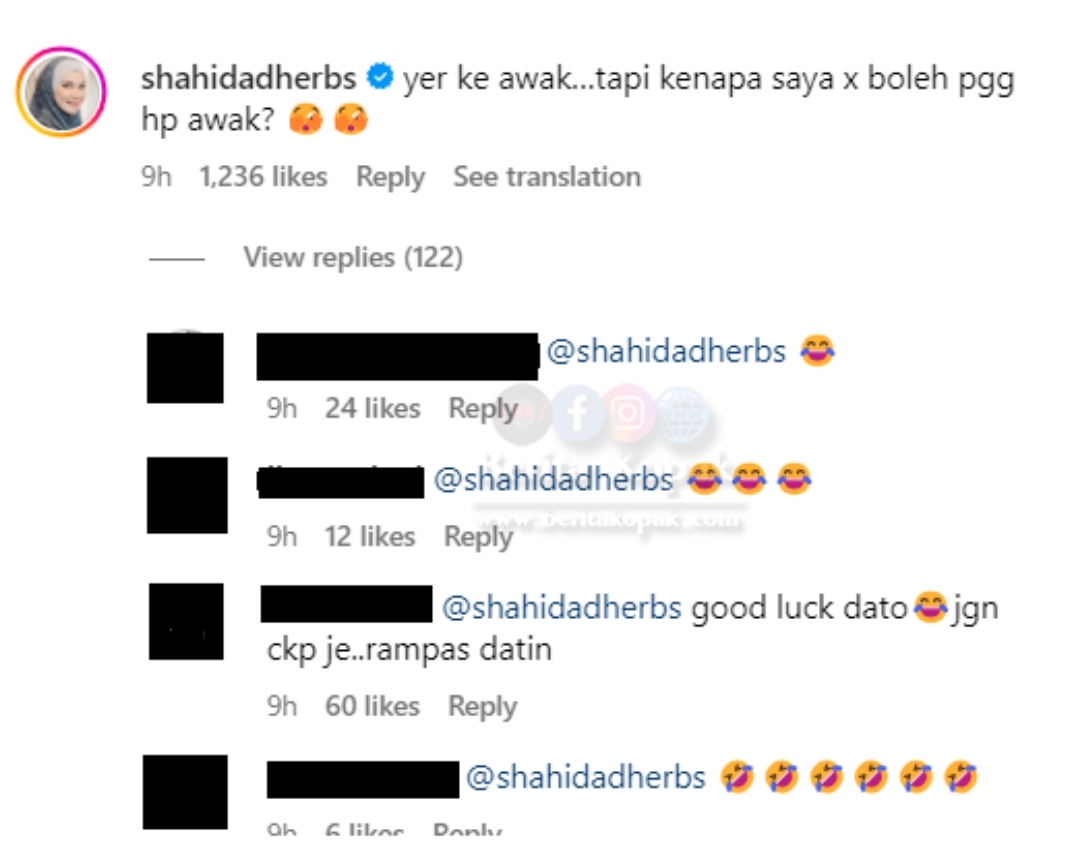
Task: Expand View replies (122)
Action: (353, 257)
